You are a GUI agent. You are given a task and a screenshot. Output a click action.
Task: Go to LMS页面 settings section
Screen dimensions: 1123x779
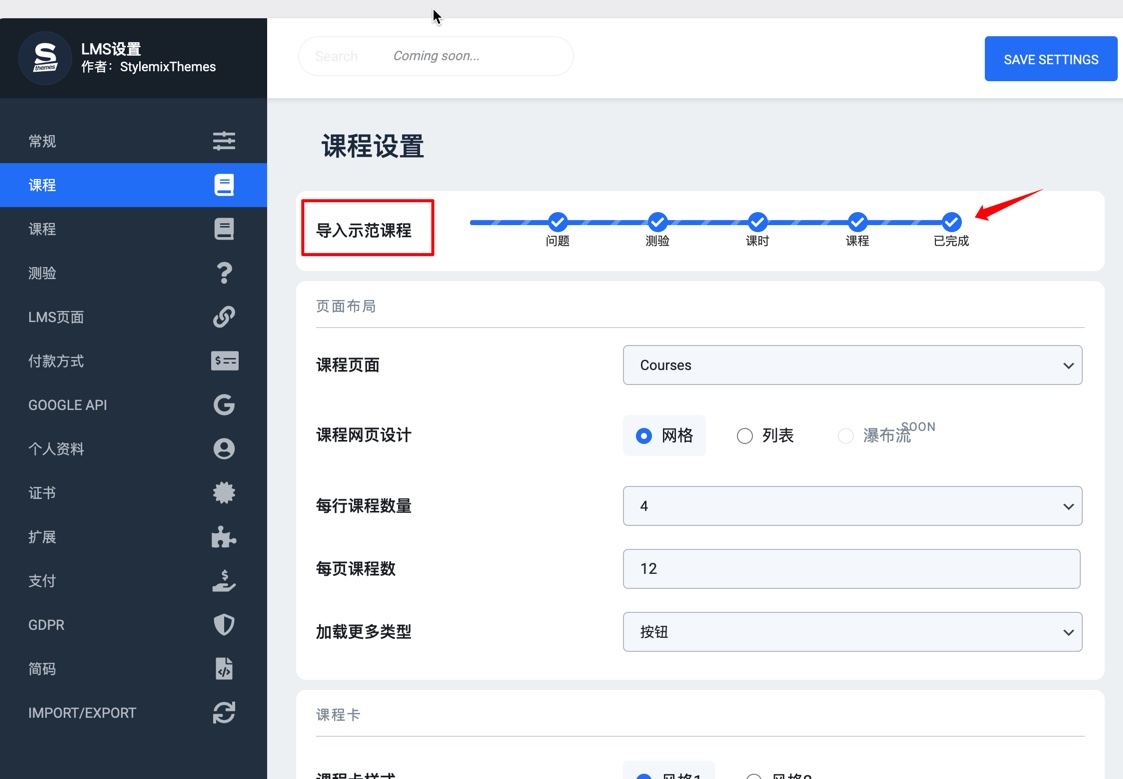[x=133, y=316]
